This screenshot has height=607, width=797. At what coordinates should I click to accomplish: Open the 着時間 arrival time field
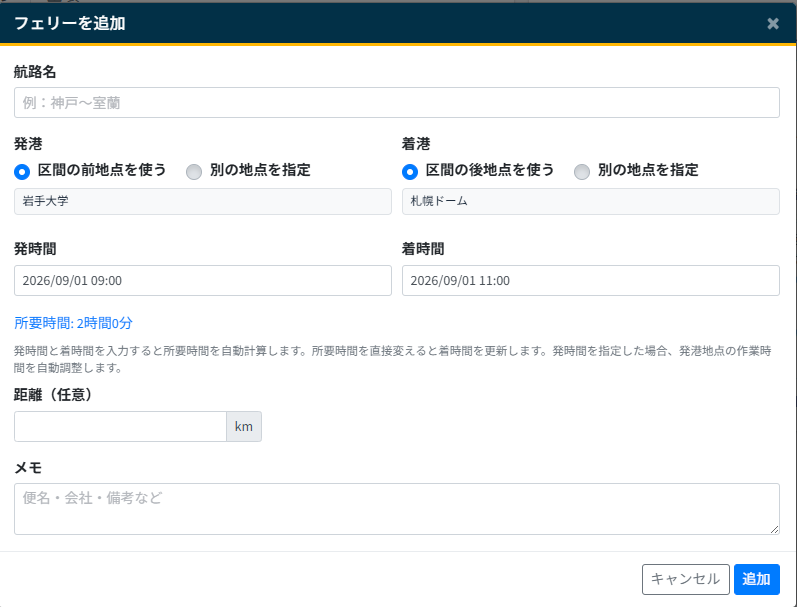(x=591, y=281)
